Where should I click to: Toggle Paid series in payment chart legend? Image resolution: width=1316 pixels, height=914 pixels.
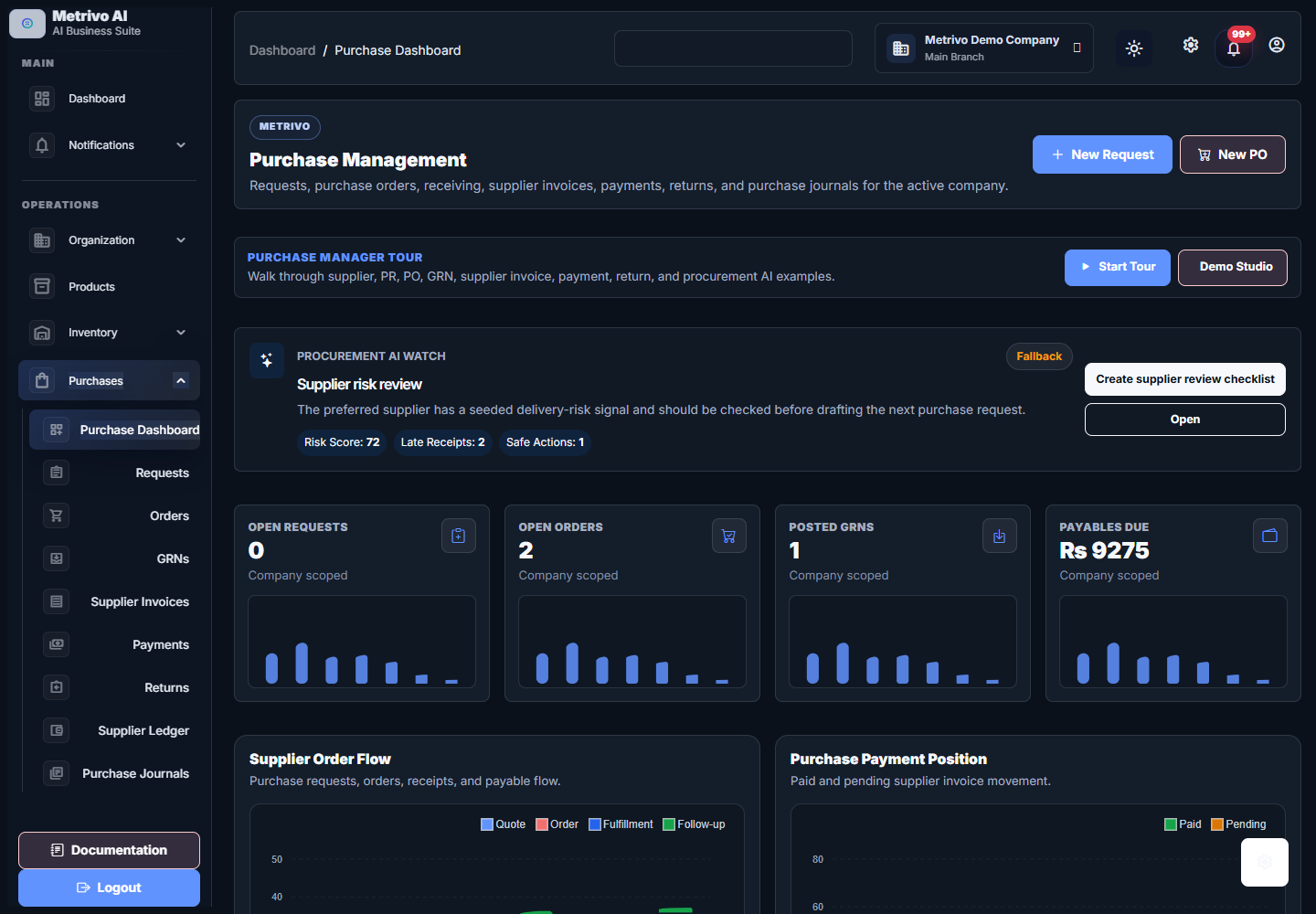pyautogui.click(x=1183, y=824)
